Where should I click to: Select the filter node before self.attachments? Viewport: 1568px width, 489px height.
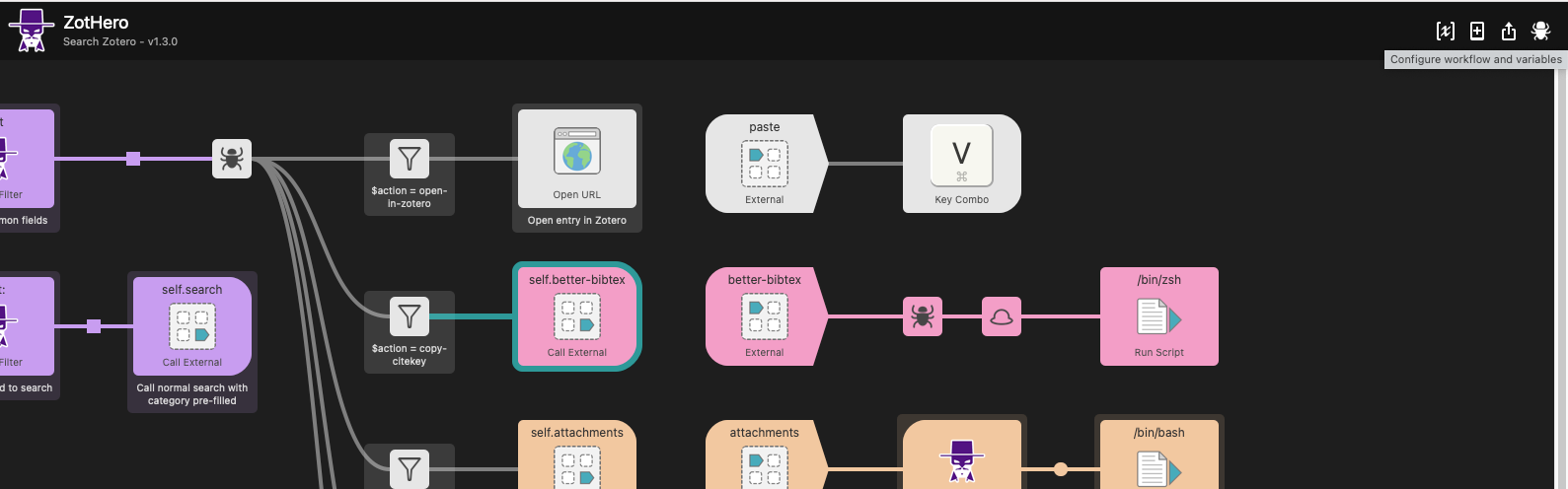[x=410, y=468]
